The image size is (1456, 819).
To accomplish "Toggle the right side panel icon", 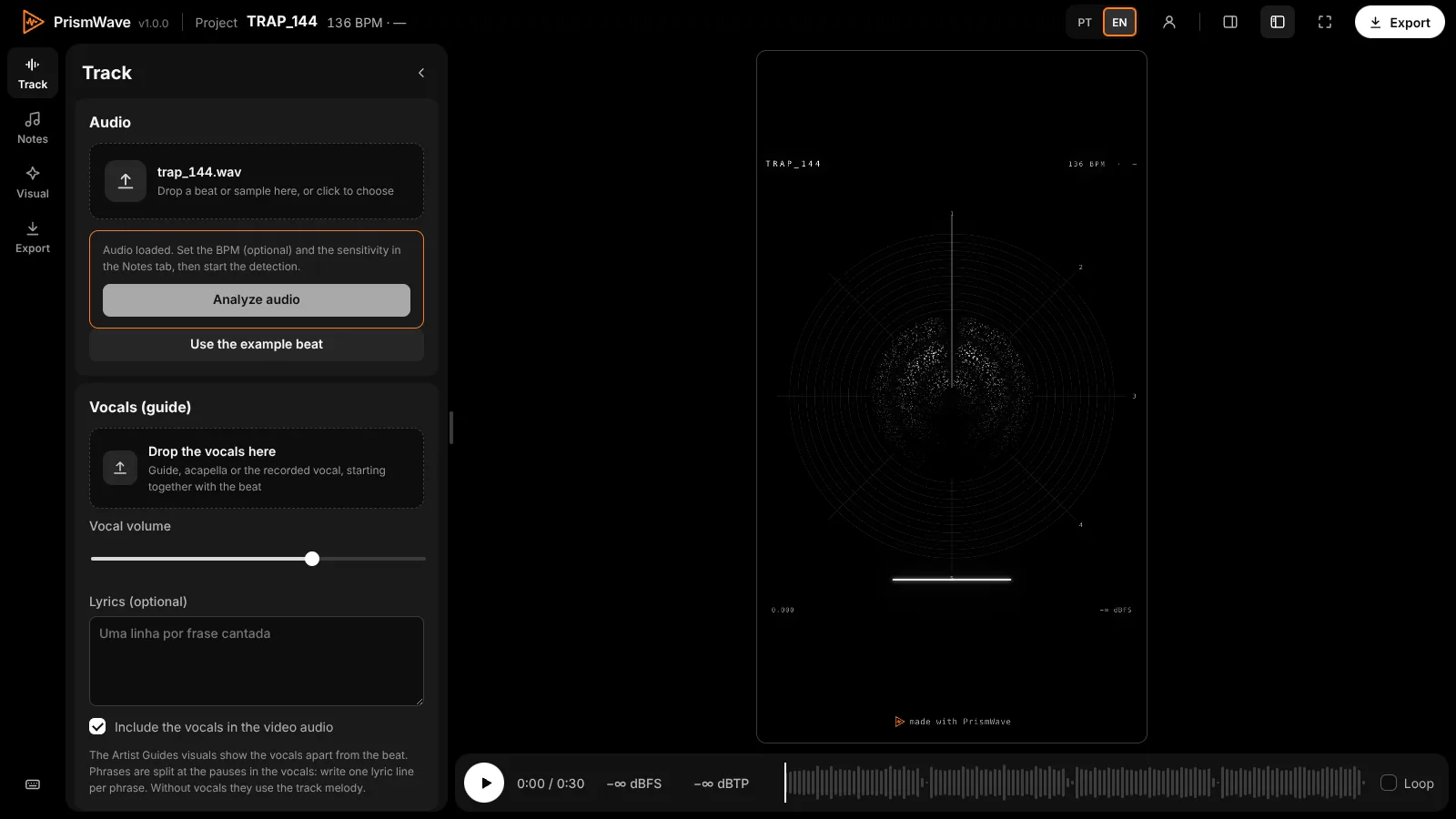I will 1230,22.
